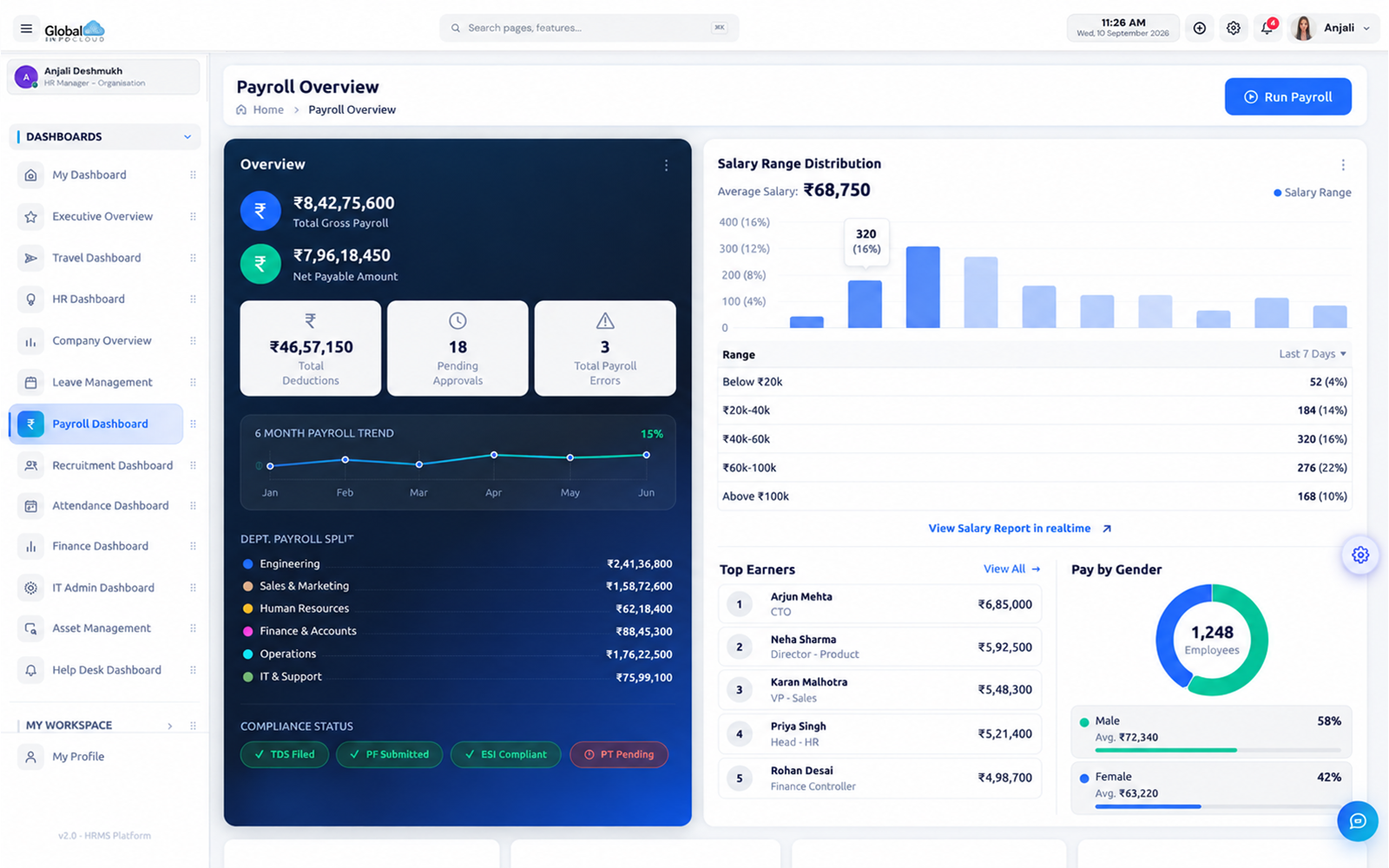1389x868 pixels.
Task: Click the PT Pending compliance badge
Action: pos(619,754)
